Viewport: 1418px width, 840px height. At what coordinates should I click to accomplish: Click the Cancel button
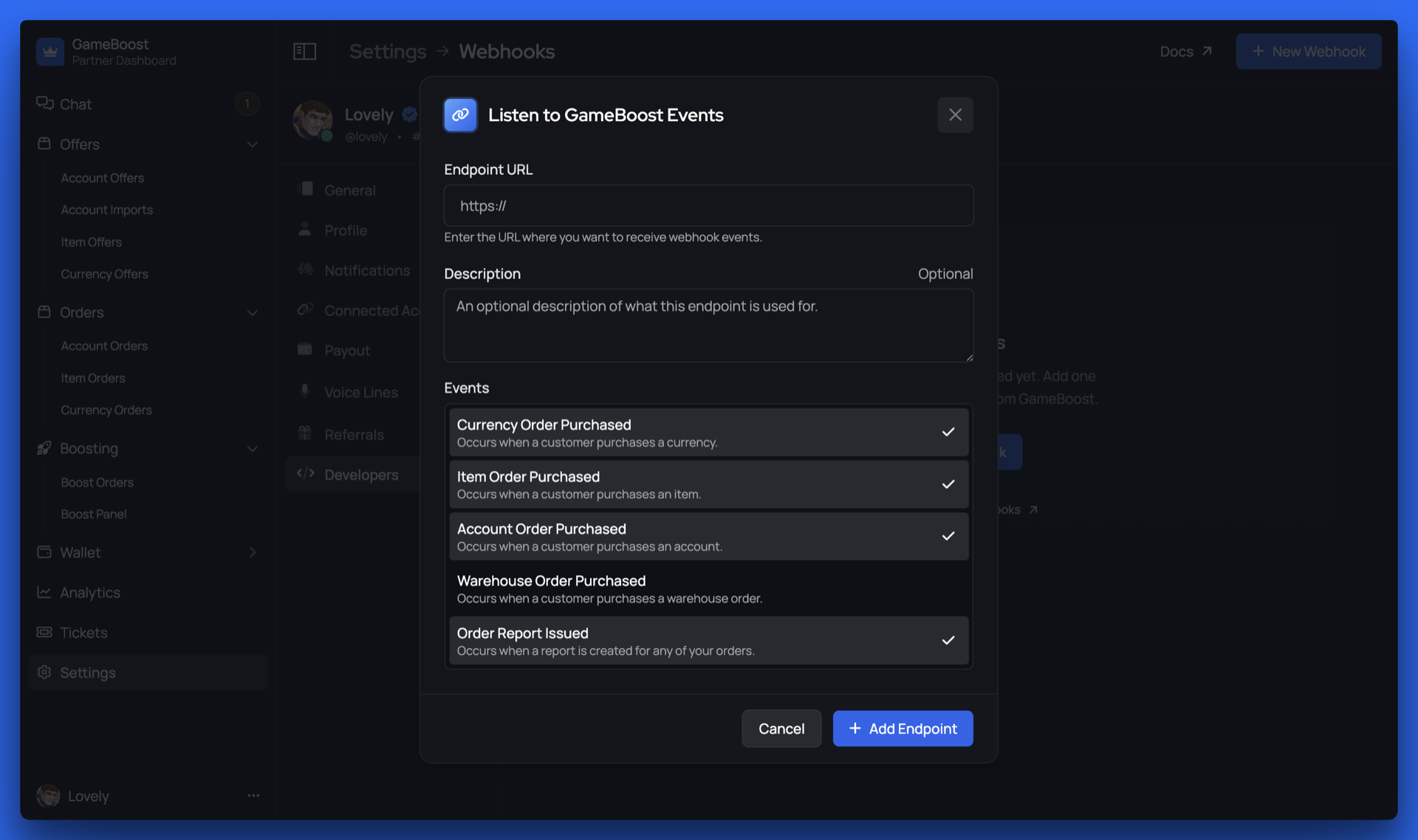(x=781, y=729)
